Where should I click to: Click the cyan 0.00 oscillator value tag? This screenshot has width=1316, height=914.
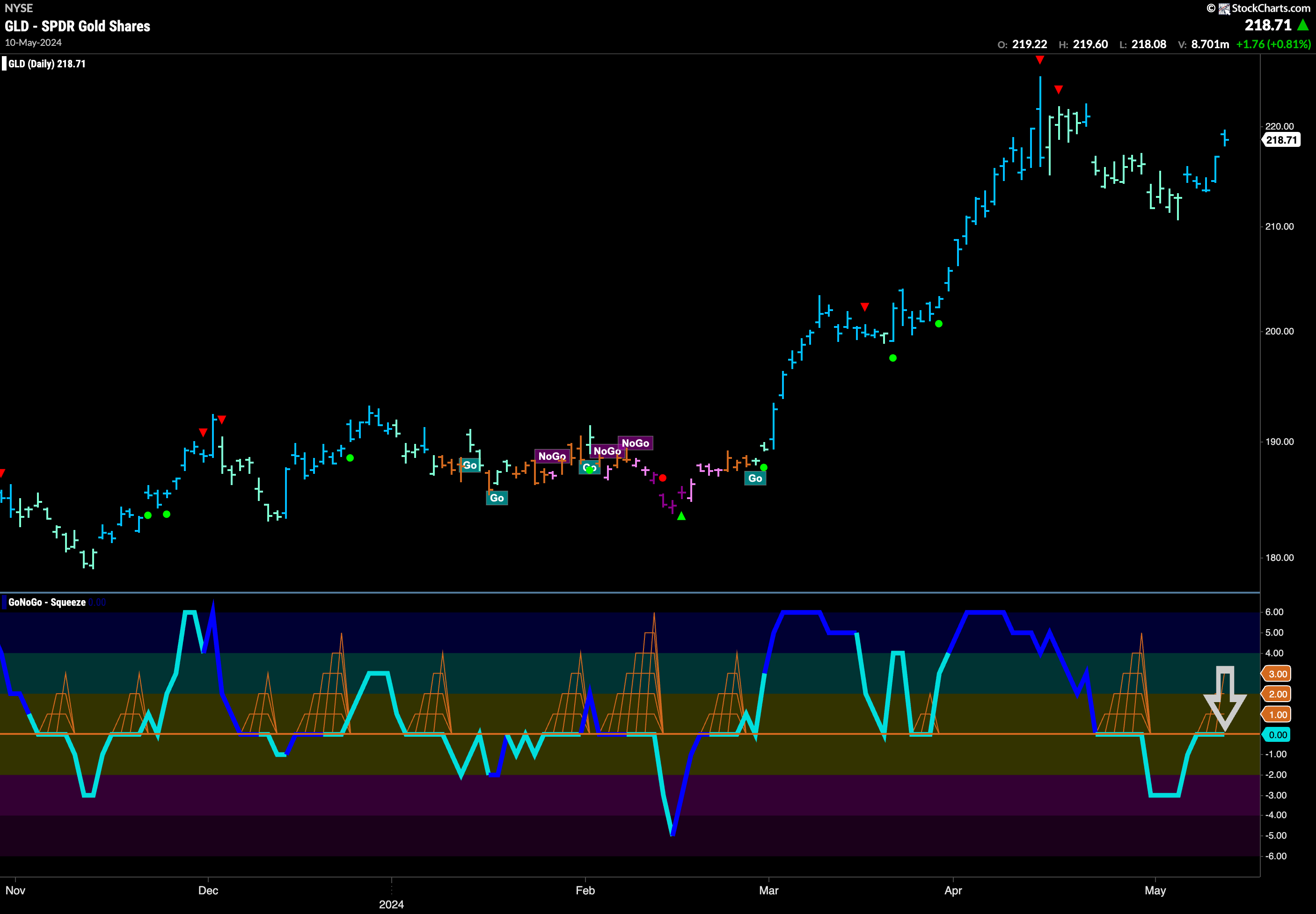(1277, 735)
